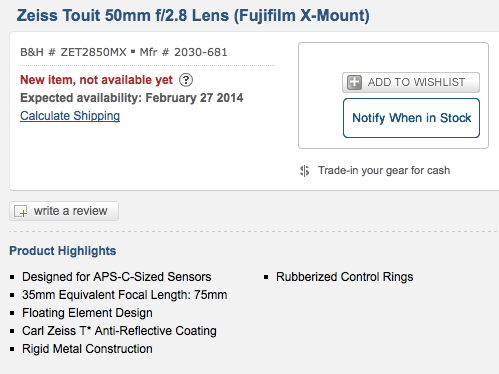Click the question mark help icon

click(186, 80)
